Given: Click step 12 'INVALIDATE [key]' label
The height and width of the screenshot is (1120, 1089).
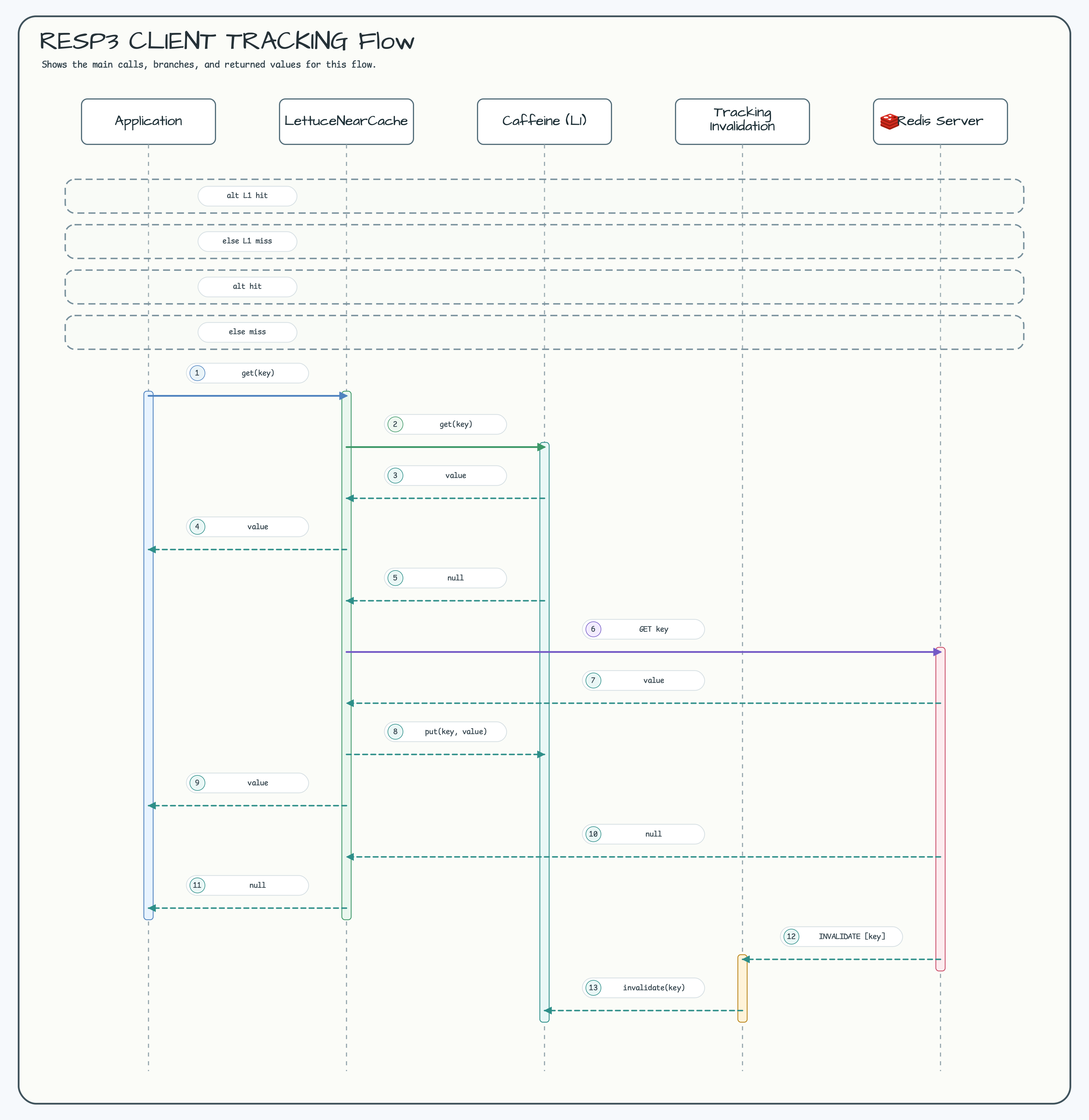Looking at the screenshot, I should (841, 936).
